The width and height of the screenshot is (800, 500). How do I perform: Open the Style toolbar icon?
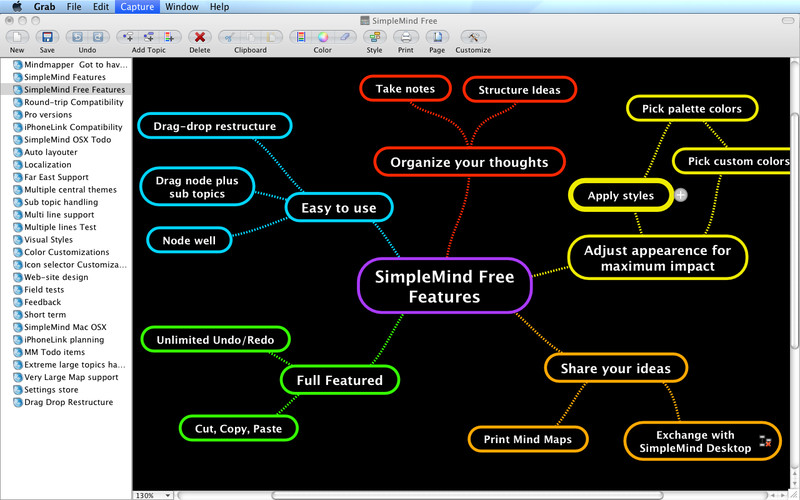point(374,37)
